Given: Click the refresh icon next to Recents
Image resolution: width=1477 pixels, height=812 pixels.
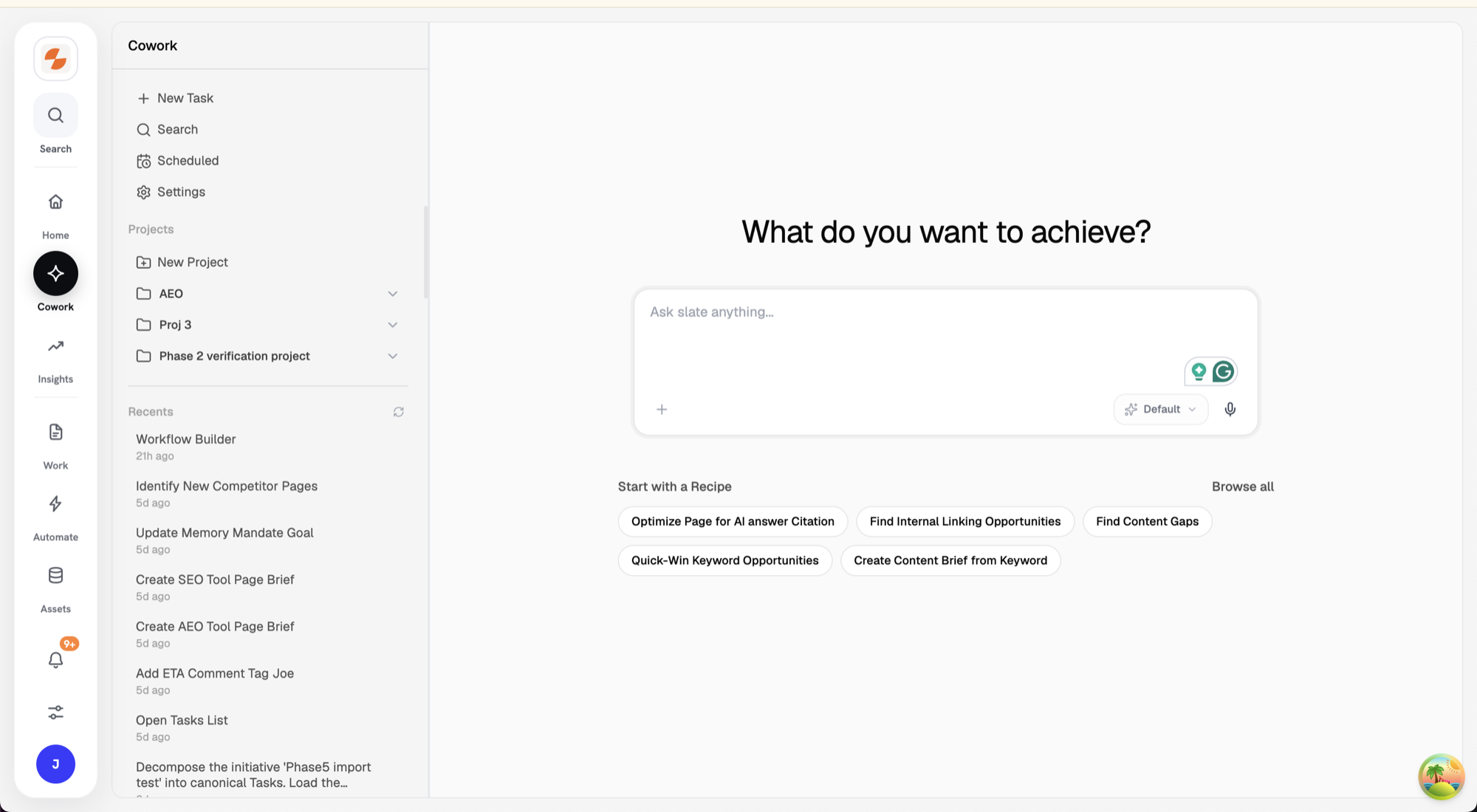Looking at the screenshot, I should click(398, 412).
